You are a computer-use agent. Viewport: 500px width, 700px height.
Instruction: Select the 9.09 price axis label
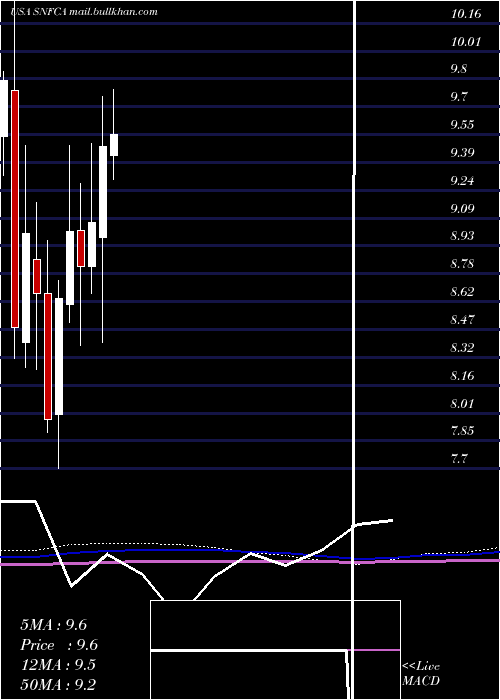[462, 208]
